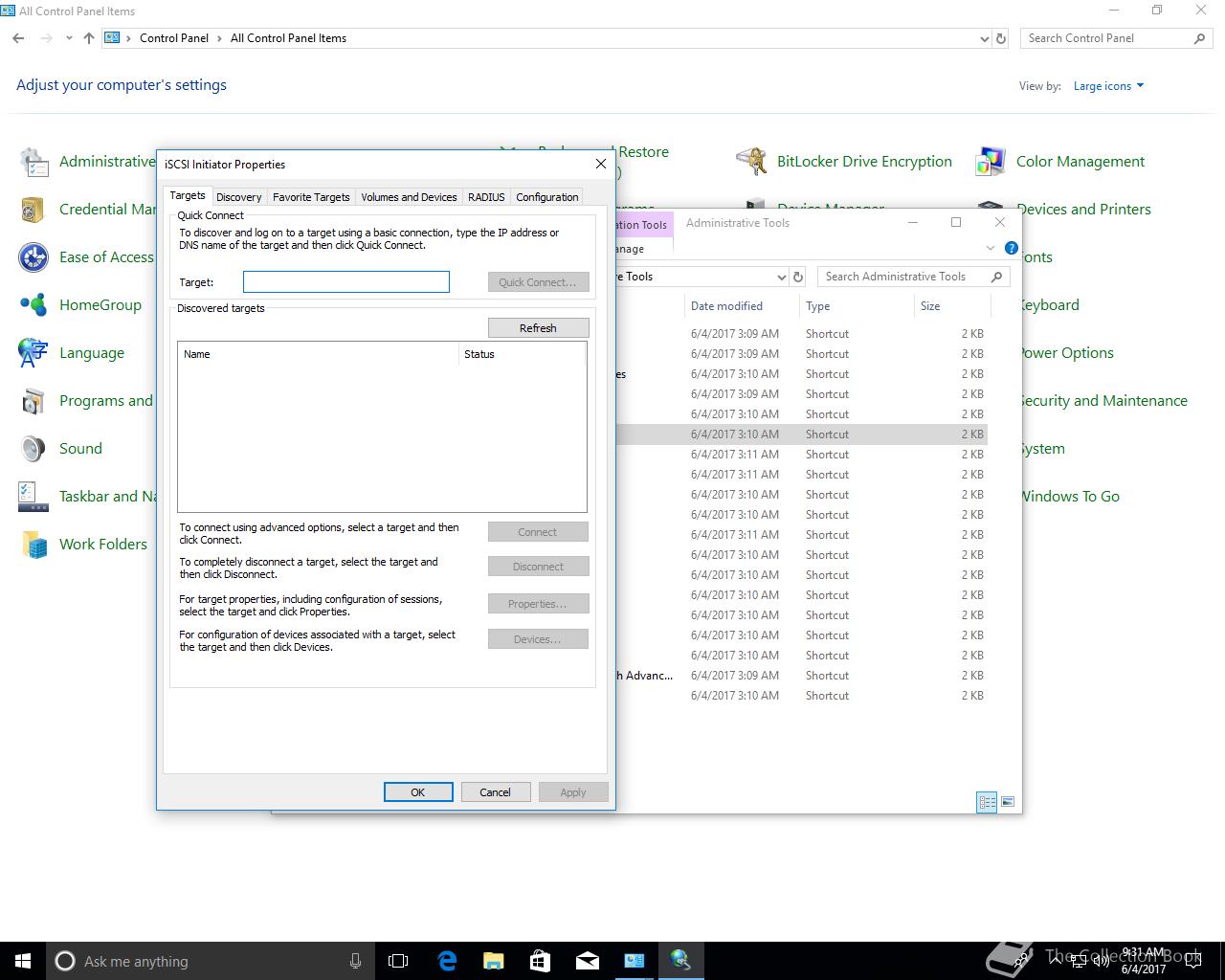Launch Microsoft Edge from taskbar
1225x980 pixels.
click(447, 961)
